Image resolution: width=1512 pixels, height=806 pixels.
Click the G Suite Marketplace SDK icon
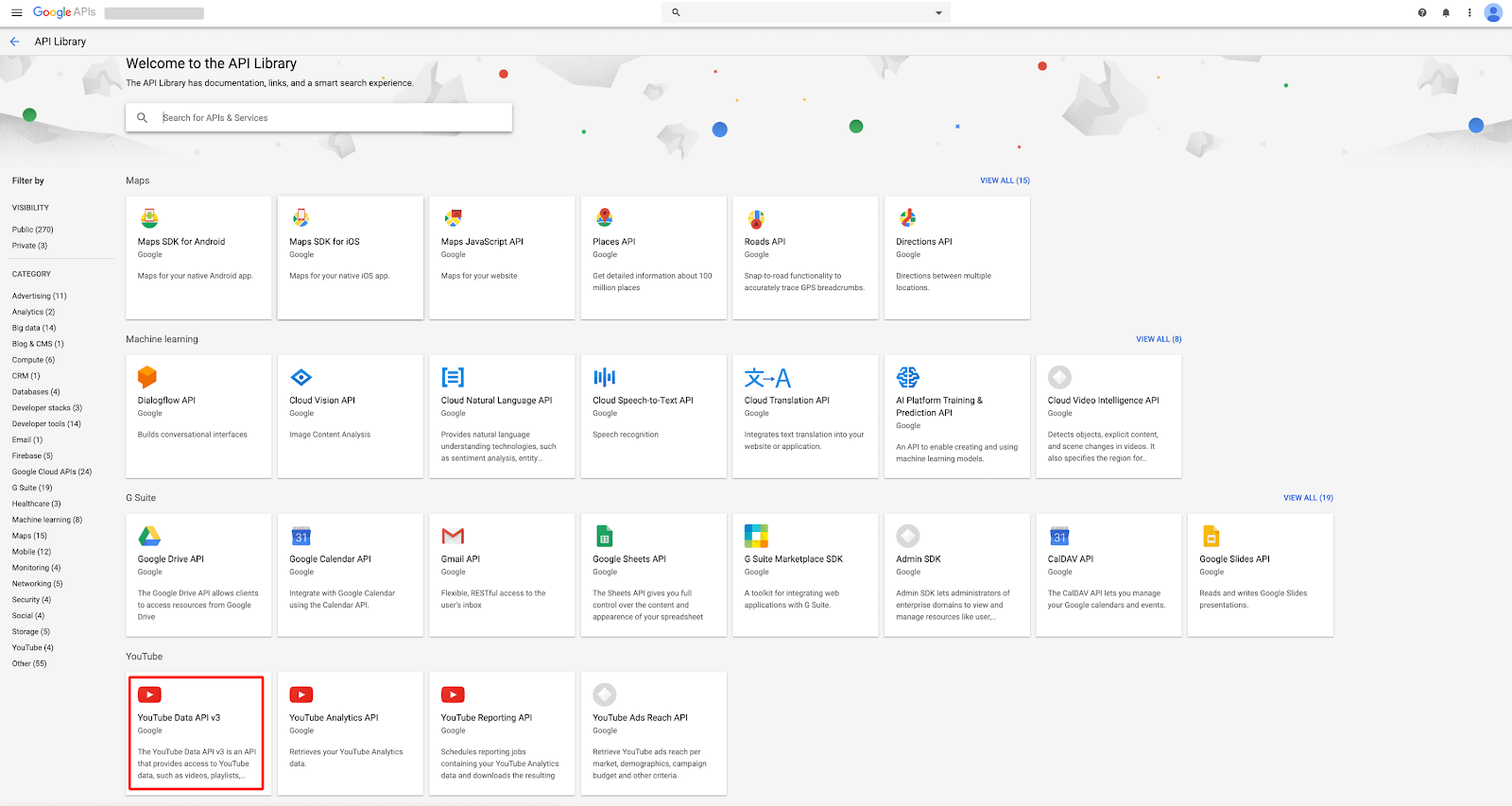(756, 536)
